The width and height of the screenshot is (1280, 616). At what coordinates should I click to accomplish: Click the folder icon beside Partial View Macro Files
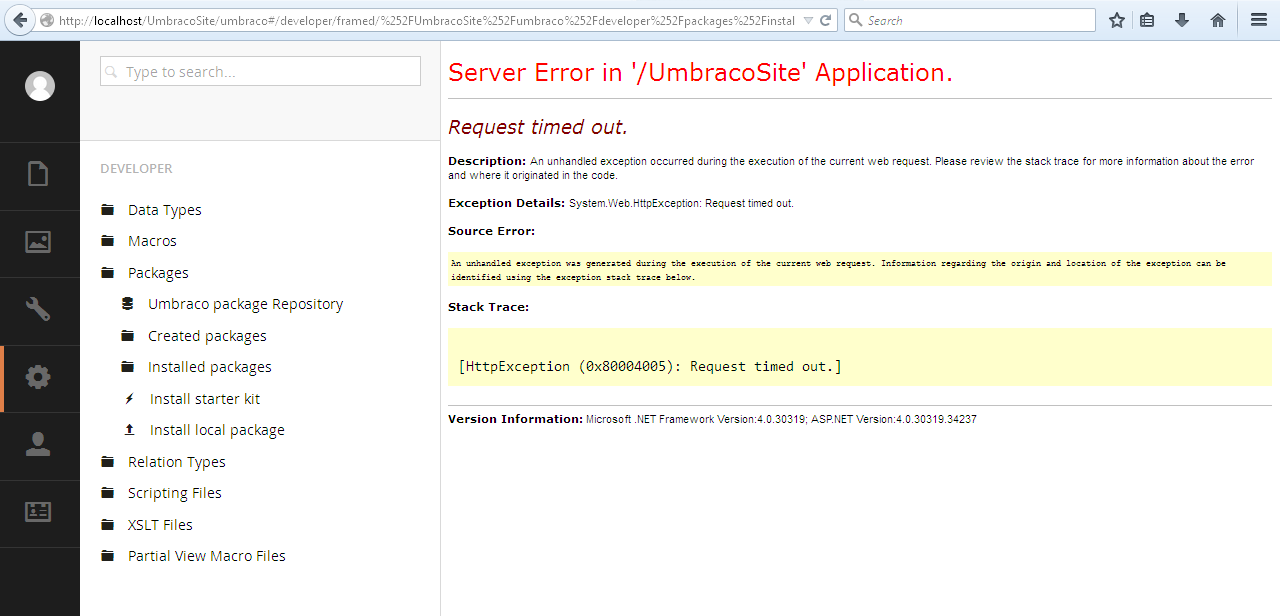pyautogui.click(x=108, y=556)
